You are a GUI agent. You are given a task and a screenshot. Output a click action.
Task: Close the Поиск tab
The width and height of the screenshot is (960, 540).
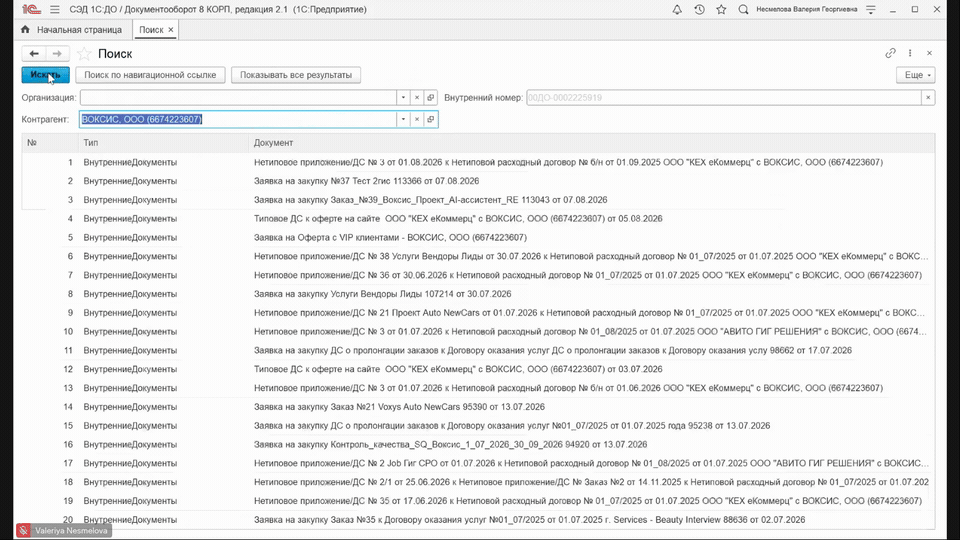click(171, 29)
